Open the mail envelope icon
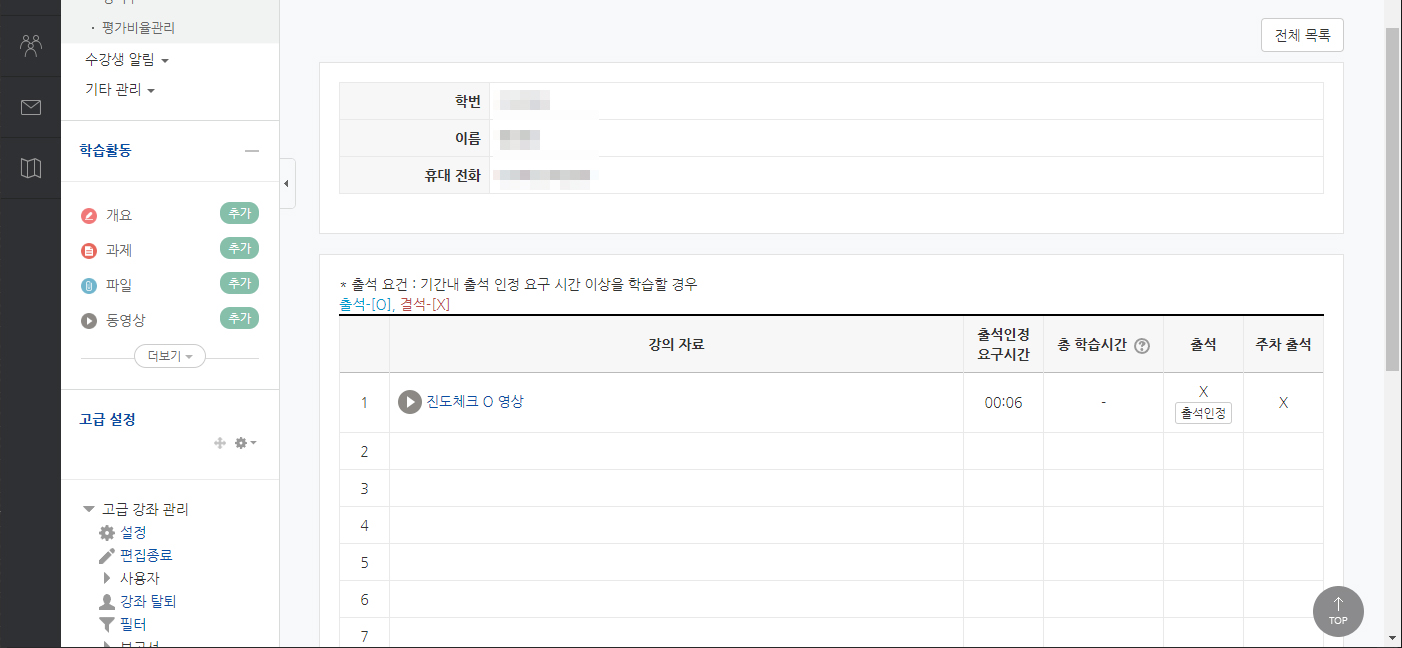Image resolution: width=1402 pixels, height=648 pixels. (31, 107)
